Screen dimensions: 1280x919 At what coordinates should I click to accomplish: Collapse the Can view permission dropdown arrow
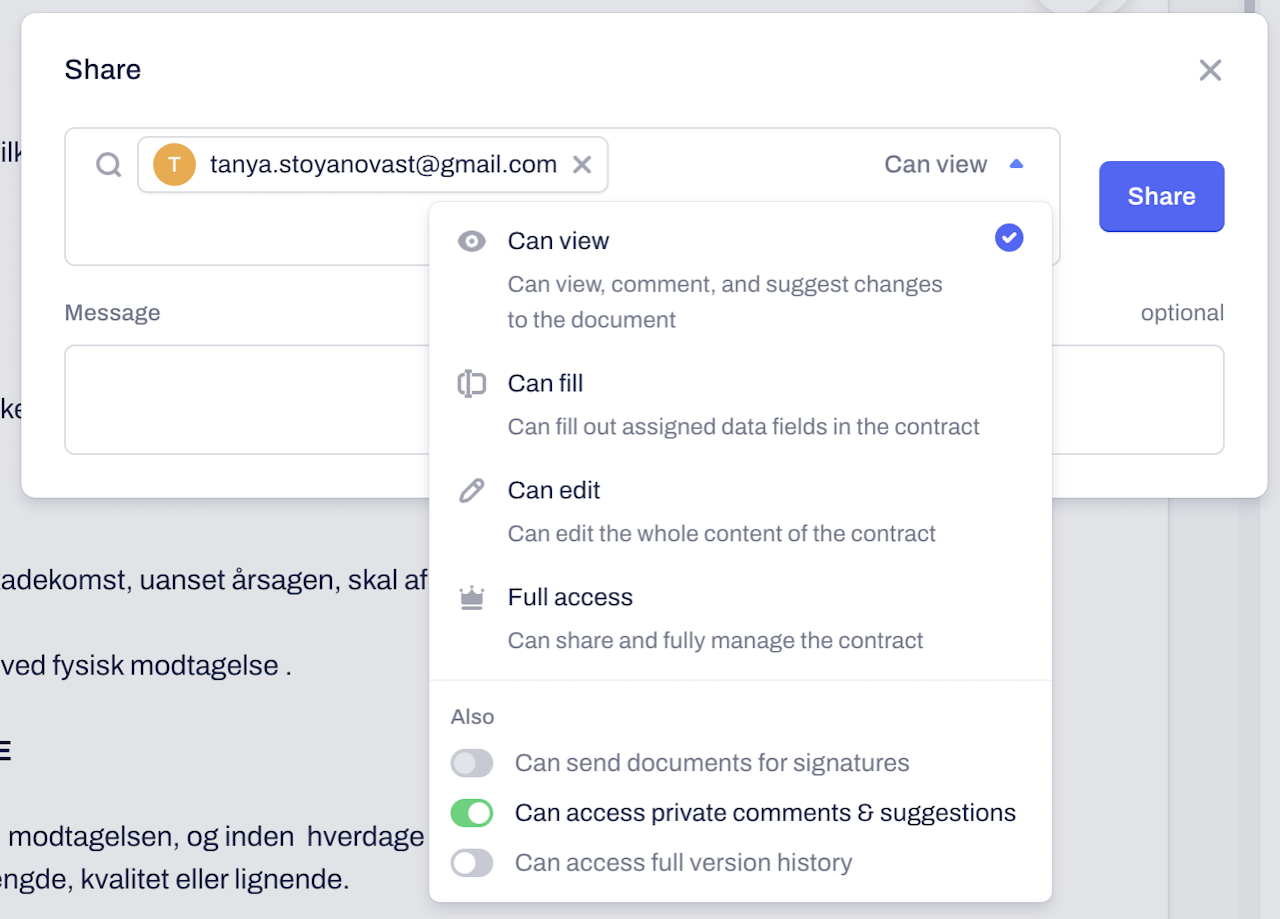tap(1016, 164)
